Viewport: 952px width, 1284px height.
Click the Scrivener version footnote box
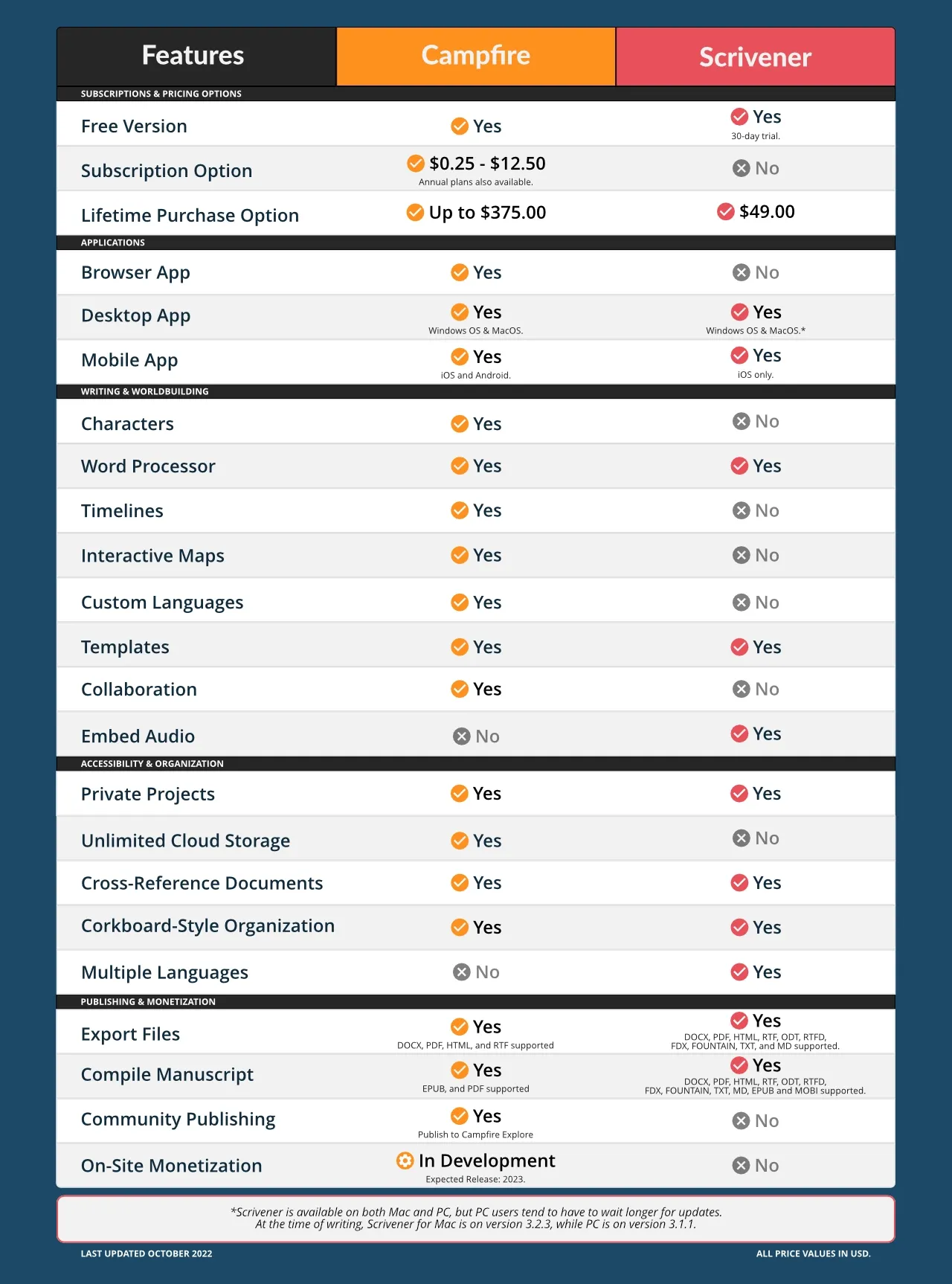coord(476,1219)
